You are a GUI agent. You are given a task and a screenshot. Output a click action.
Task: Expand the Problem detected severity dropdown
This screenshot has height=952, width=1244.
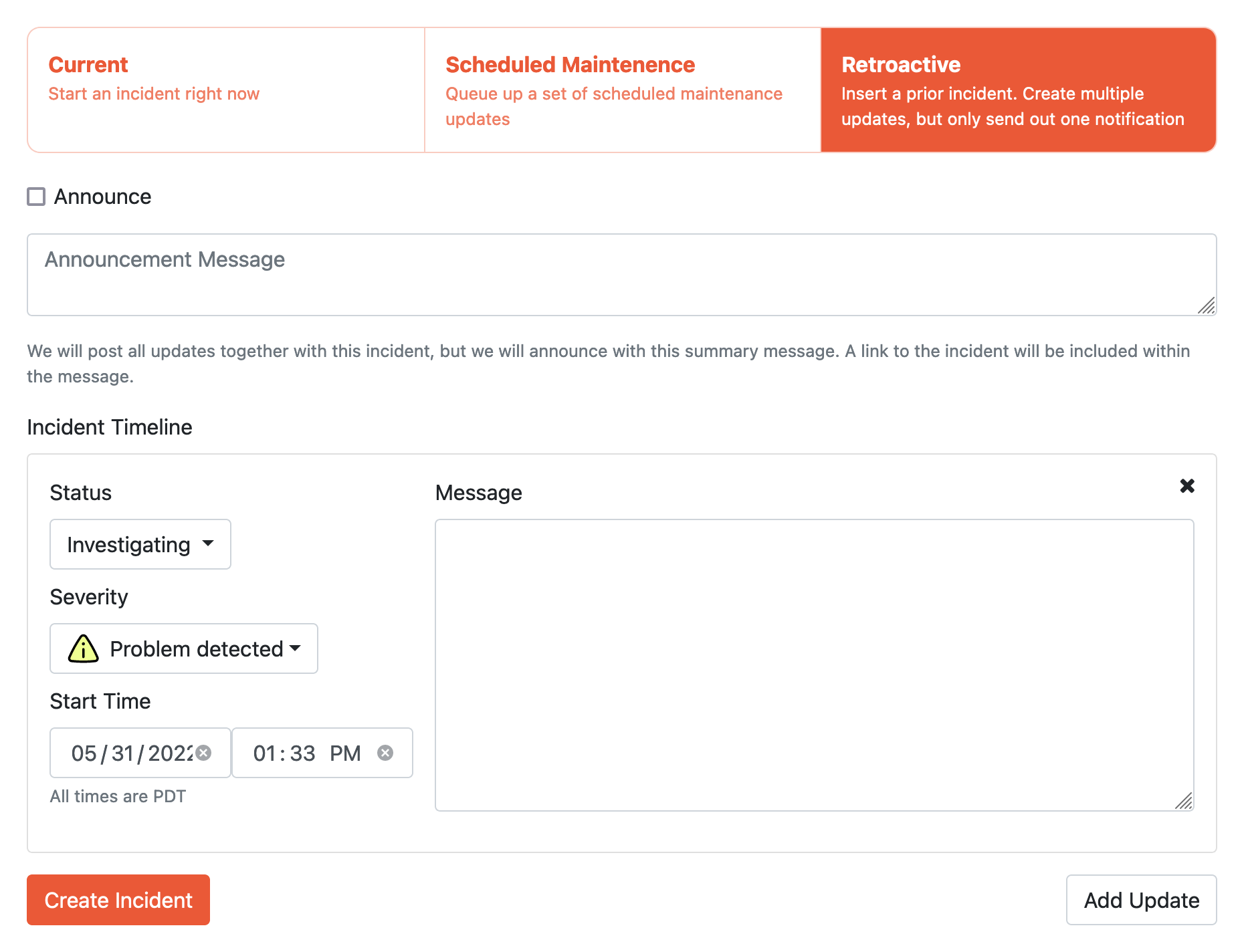click(x=184, y=648)
